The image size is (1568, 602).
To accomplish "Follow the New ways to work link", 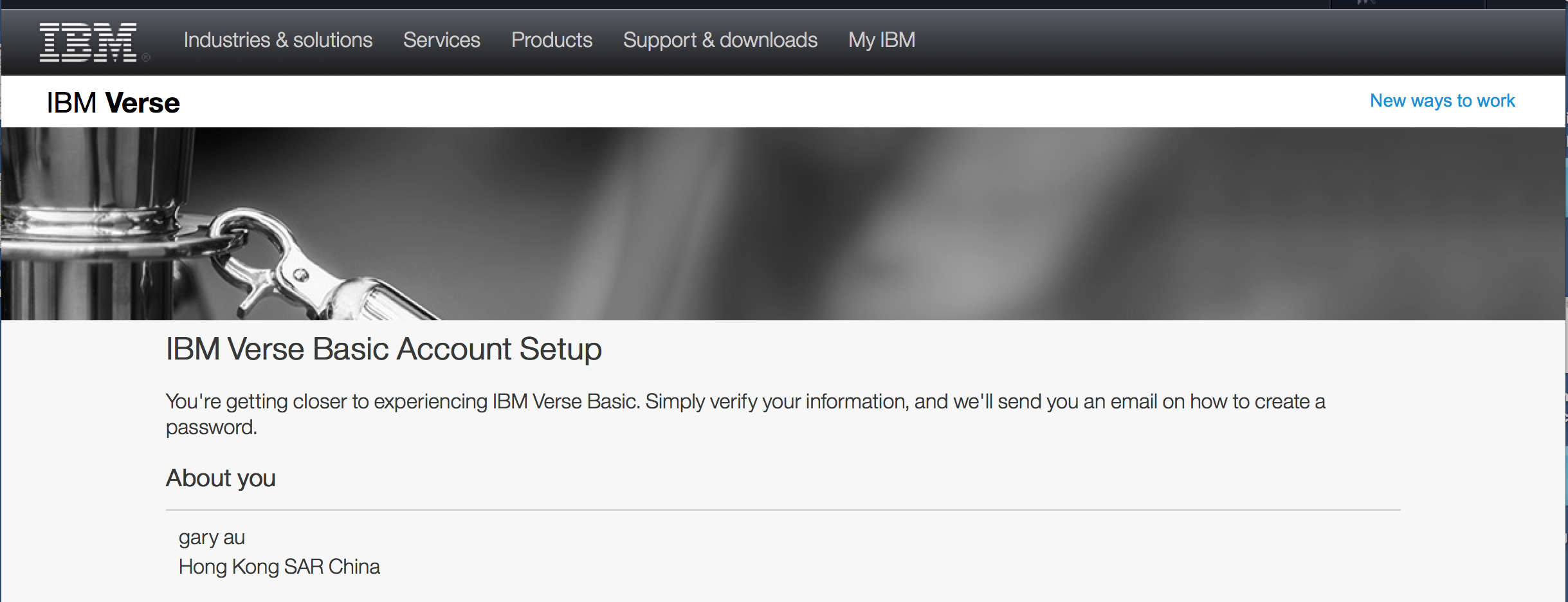I will [1442, 101].
